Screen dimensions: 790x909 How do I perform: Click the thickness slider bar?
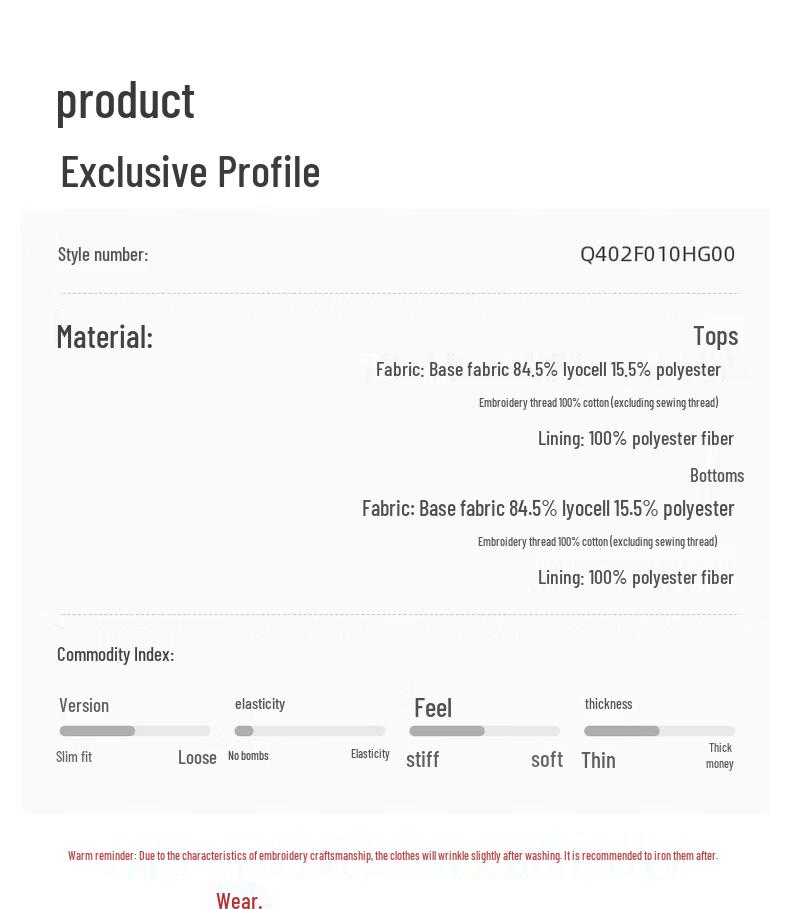659,731
